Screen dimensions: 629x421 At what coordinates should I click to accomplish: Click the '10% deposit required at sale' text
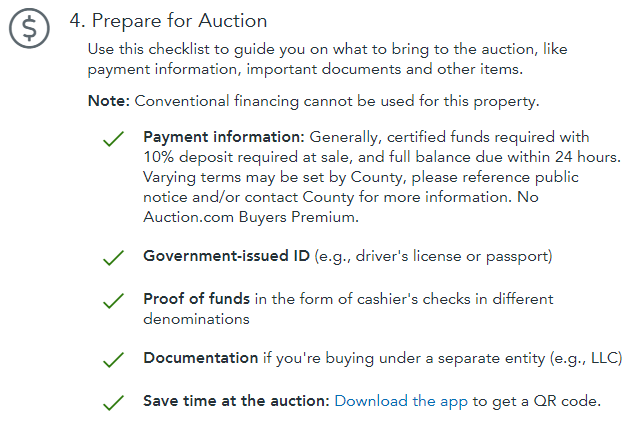(248, 157)
